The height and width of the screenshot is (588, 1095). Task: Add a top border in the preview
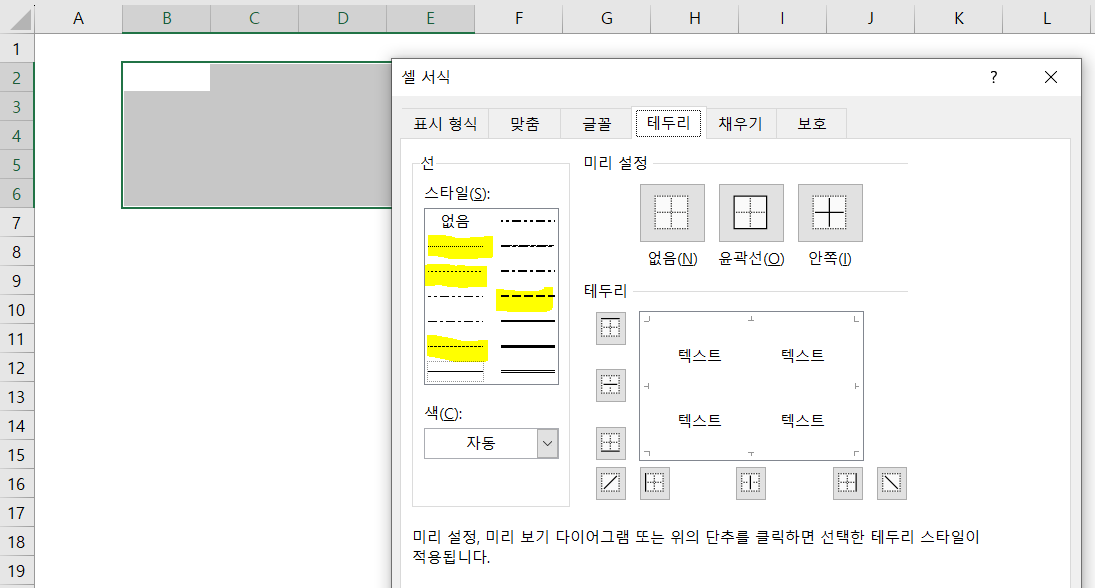(x=610, y=327)
